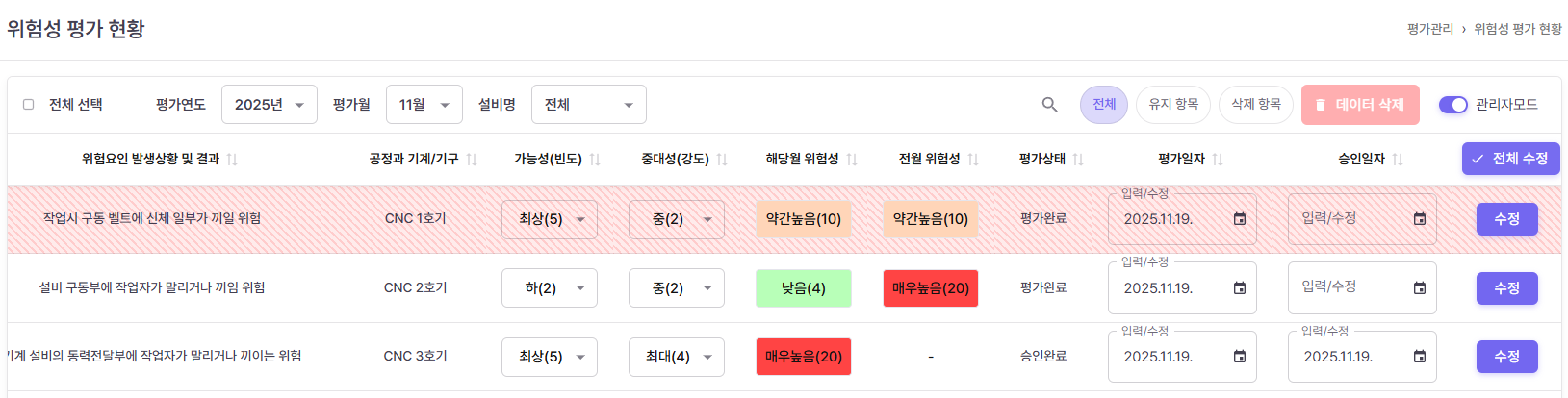
Task: Select the 삭제 항목 filter chip
Action: pos(1256,105)
